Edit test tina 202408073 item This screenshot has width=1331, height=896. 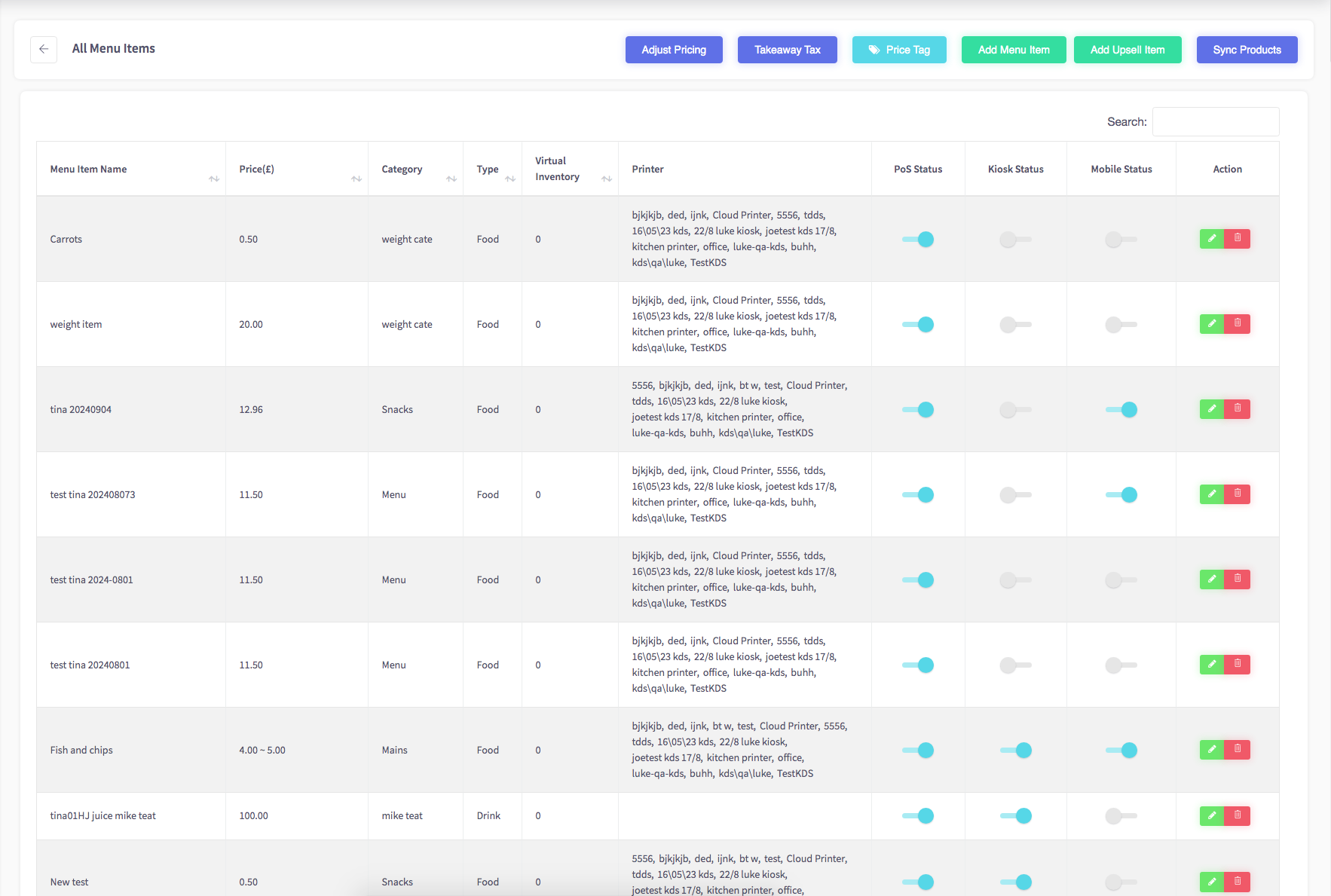tap(1212, 494)
